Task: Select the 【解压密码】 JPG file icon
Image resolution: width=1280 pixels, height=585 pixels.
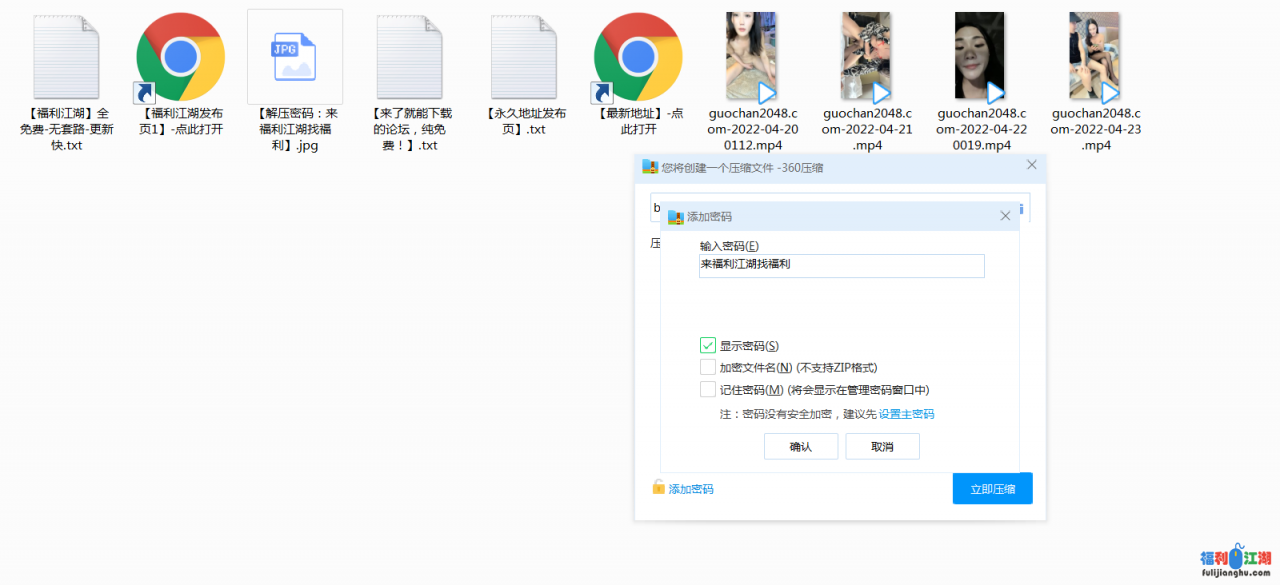Action: pyautogui.click(x=294, y=57)
